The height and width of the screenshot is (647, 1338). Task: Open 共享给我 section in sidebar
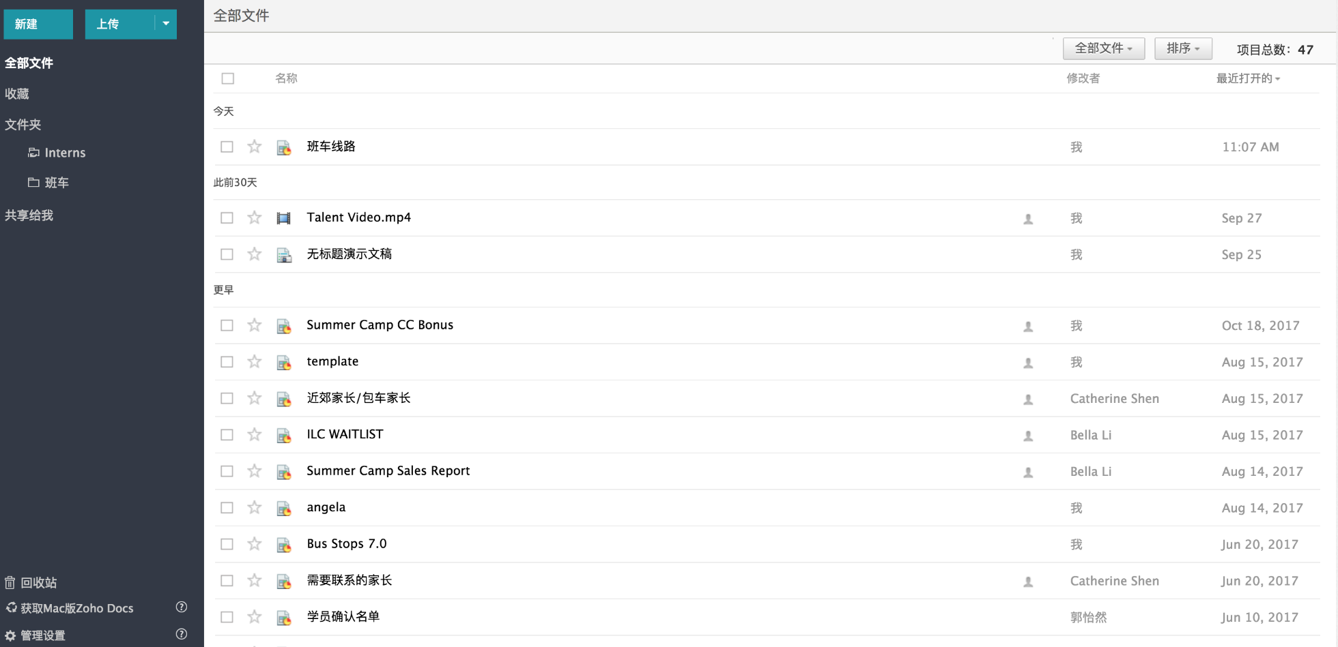[29, 215]
